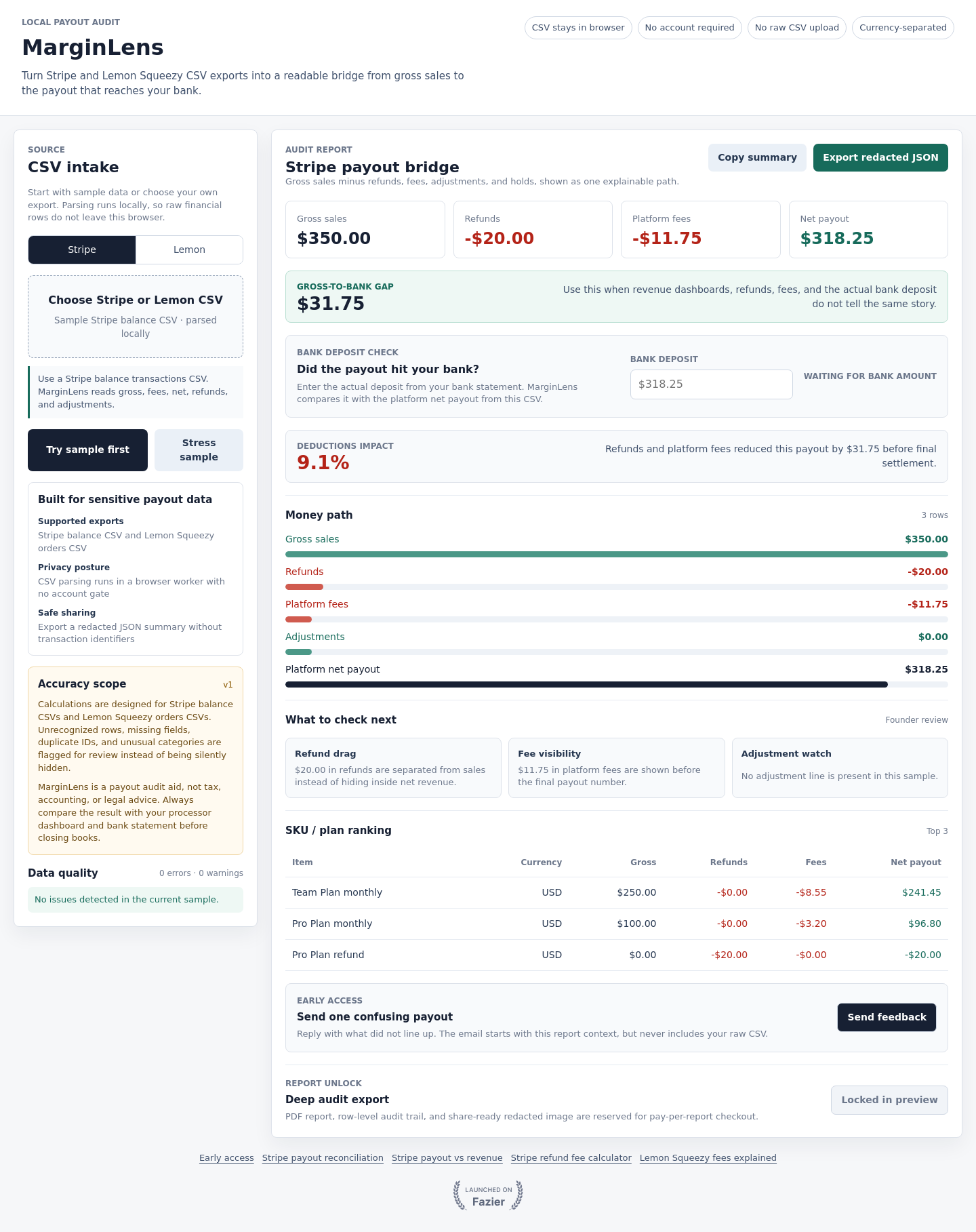Image resolution: width=976 pixels, height=1232 pixels.
Task: Click the Platform net payout bar
Action: (617, 684)
